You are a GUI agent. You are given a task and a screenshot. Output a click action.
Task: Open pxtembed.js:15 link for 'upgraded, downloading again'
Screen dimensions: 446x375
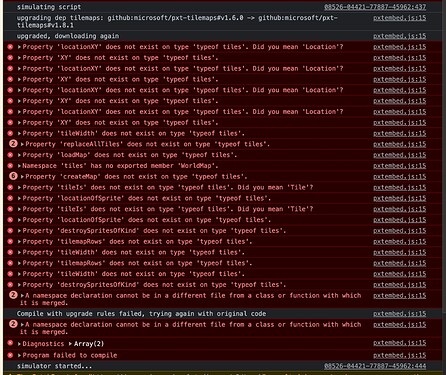click(400, 36)
